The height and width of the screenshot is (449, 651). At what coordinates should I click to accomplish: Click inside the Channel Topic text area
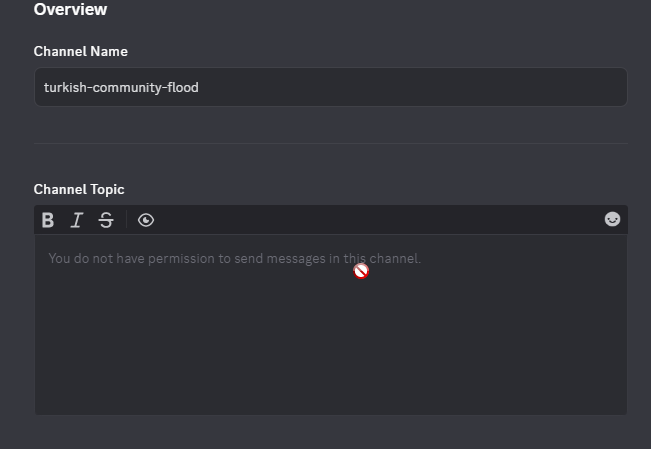click(330, 324)
